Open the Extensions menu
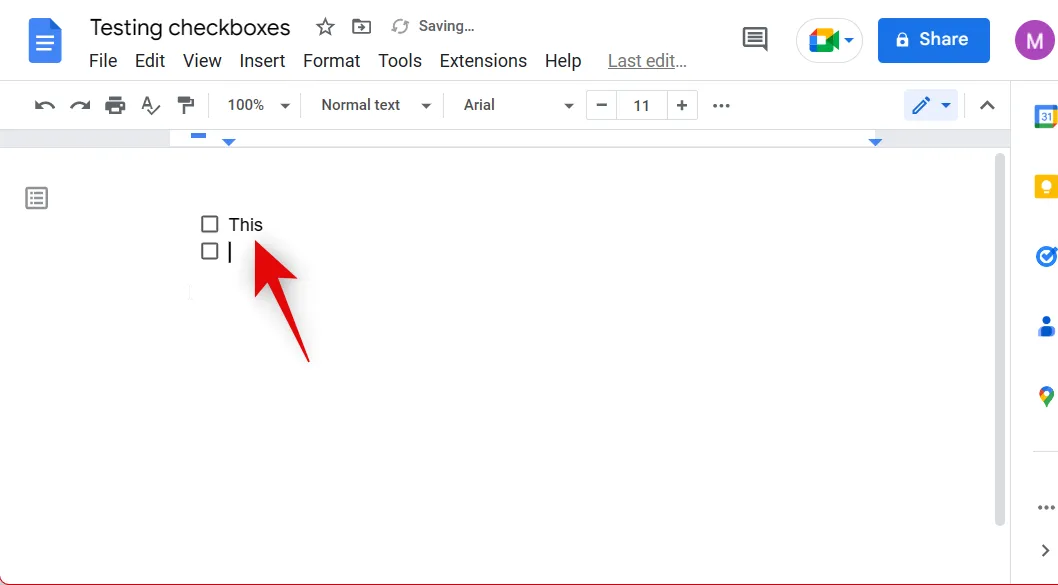This screenshot has width=1058, height=585. pyautogui.click(x=483, y=61)
